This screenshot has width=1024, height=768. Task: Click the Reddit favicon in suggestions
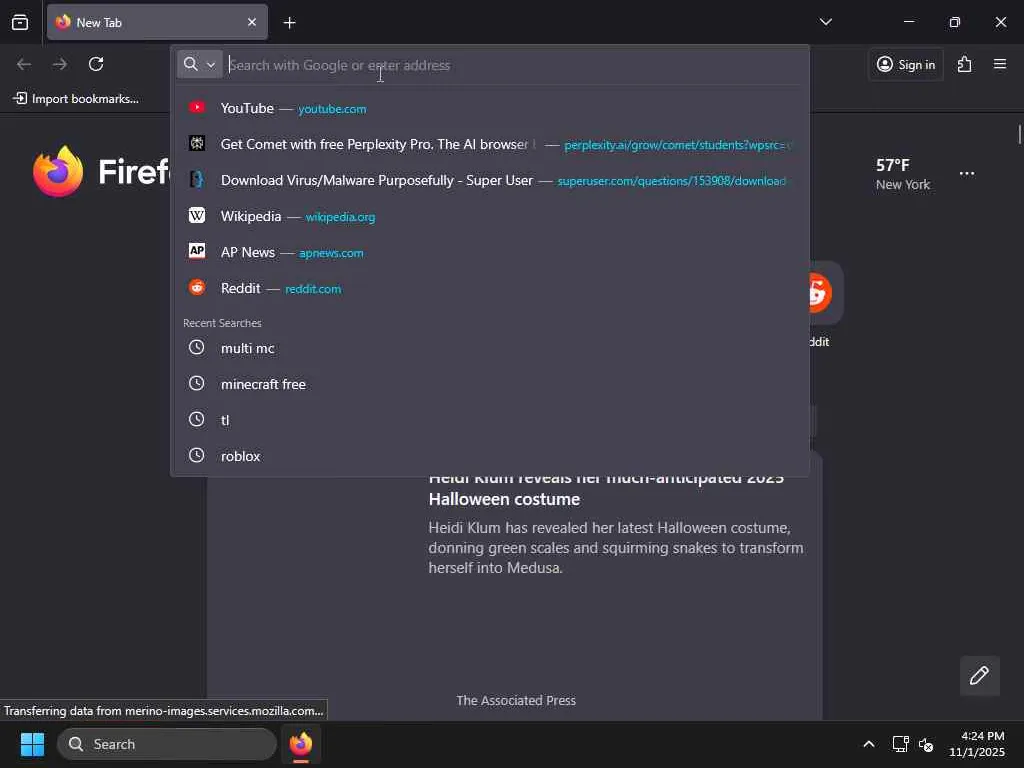click(x=197, y=287)
